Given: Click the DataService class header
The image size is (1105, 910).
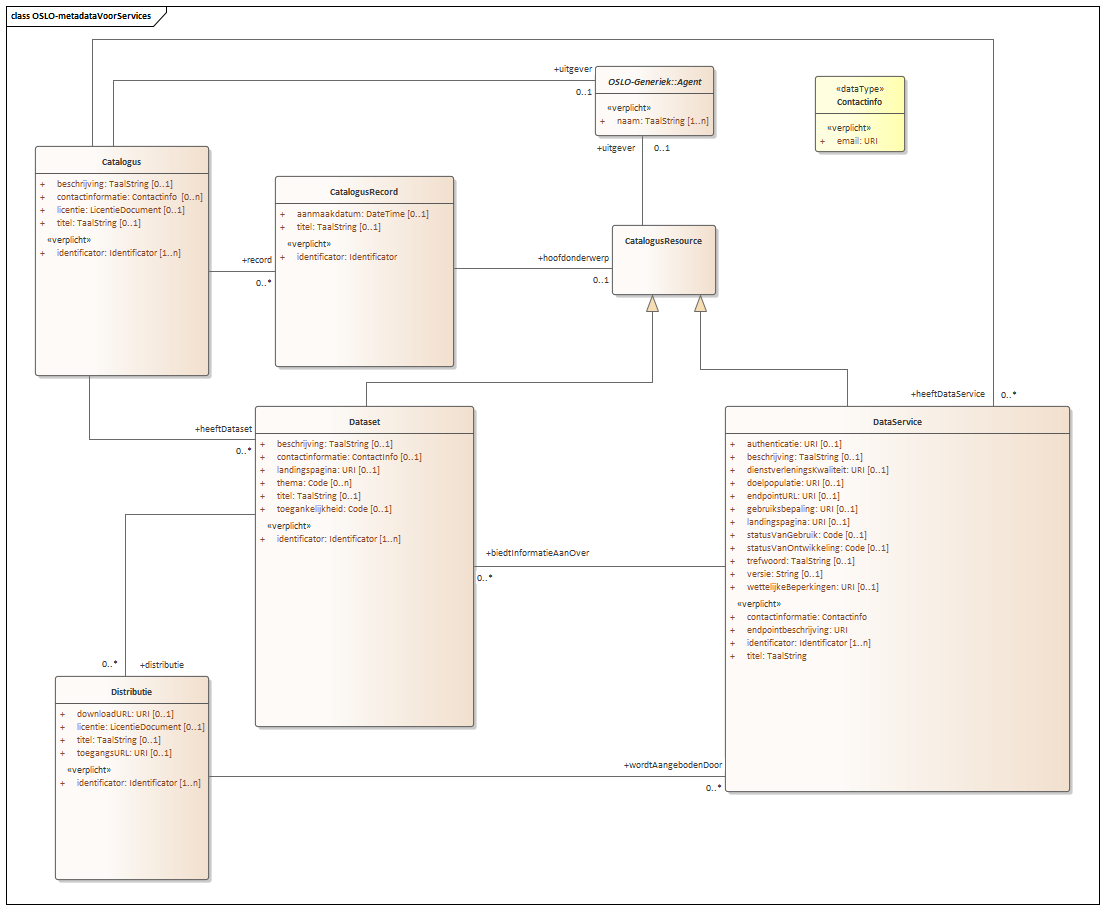Looking at the screenshot, I should coord(897,421).
